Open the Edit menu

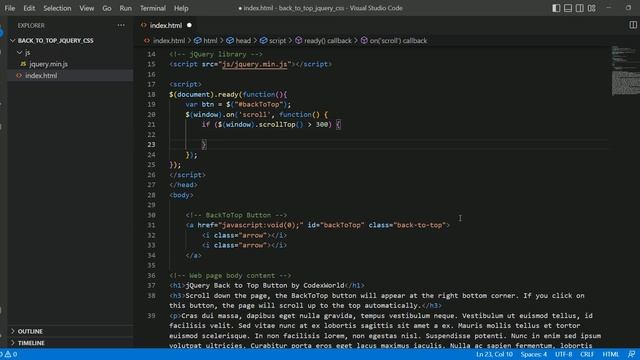coord(29,8)
